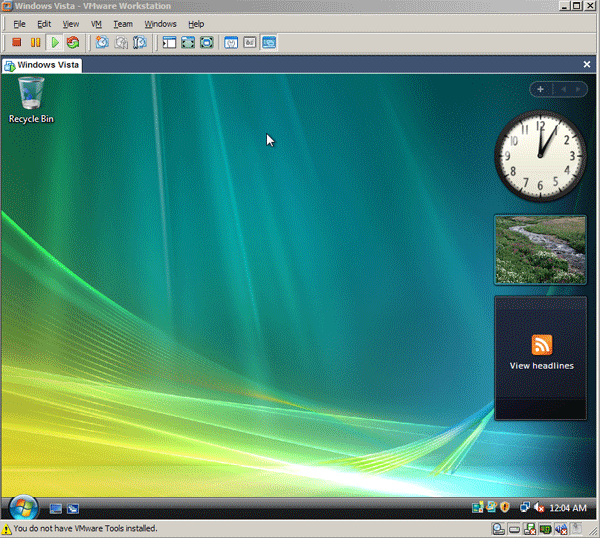
Task: Click the sidebar next gadgets arrow
Action: coord(578,89)
